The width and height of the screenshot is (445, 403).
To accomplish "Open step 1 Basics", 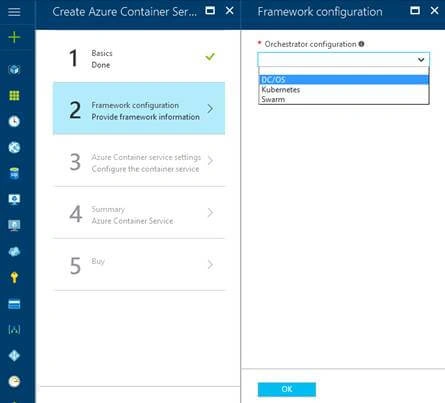I will (x=139, y=56).
